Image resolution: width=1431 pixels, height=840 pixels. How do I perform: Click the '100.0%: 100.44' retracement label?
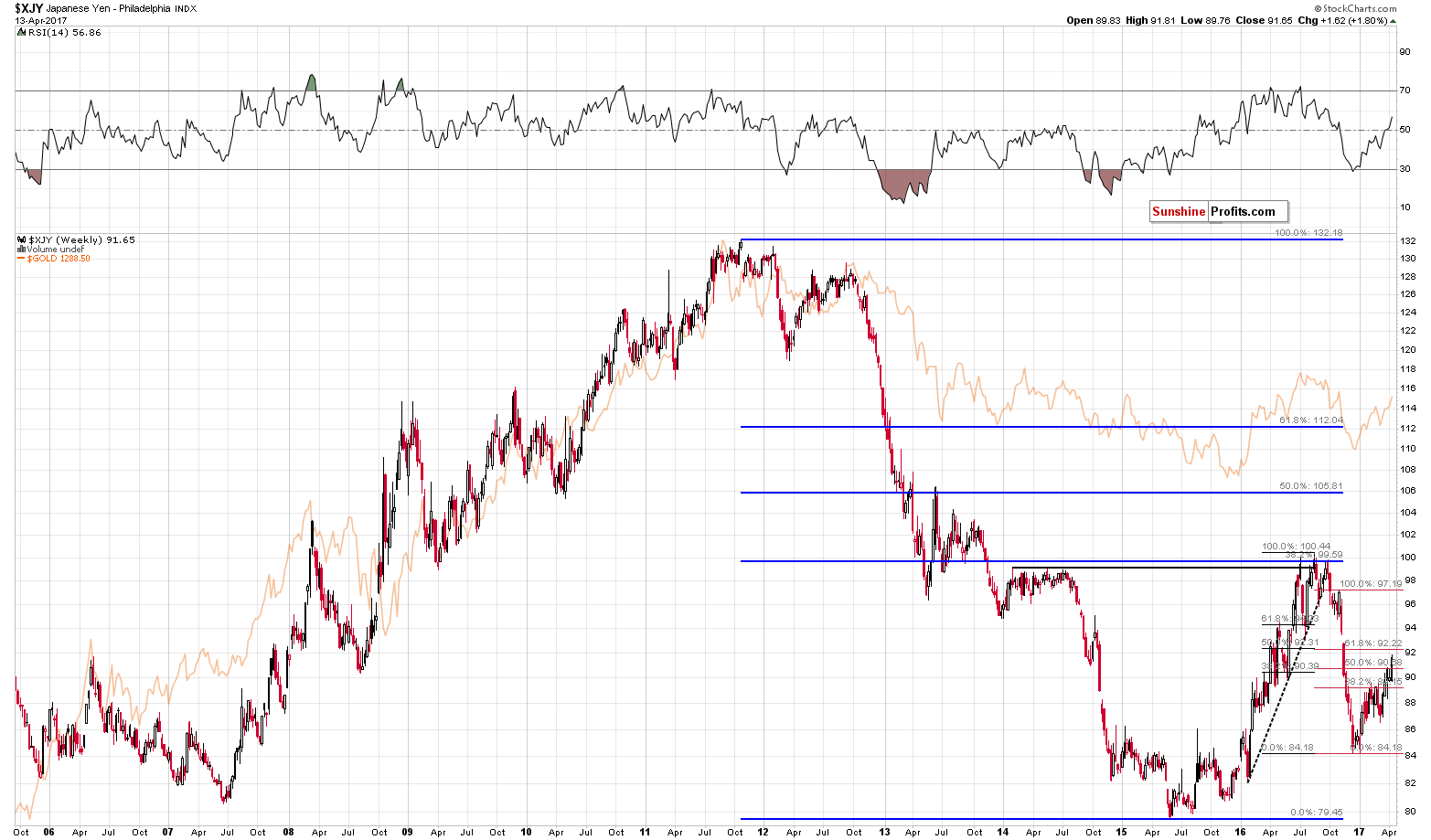point(1297,547)
